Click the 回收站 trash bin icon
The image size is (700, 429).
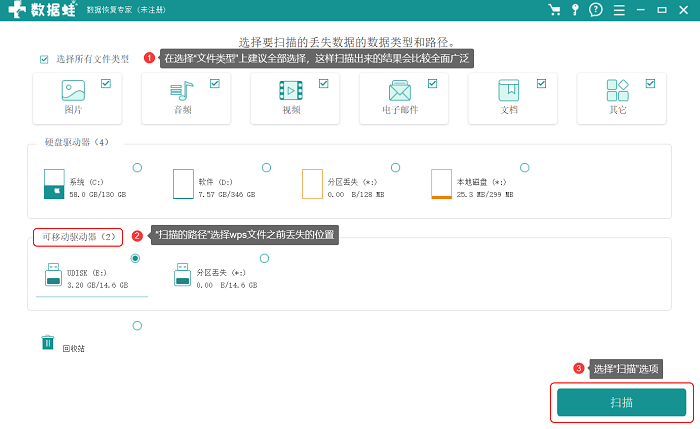[48, 342]
